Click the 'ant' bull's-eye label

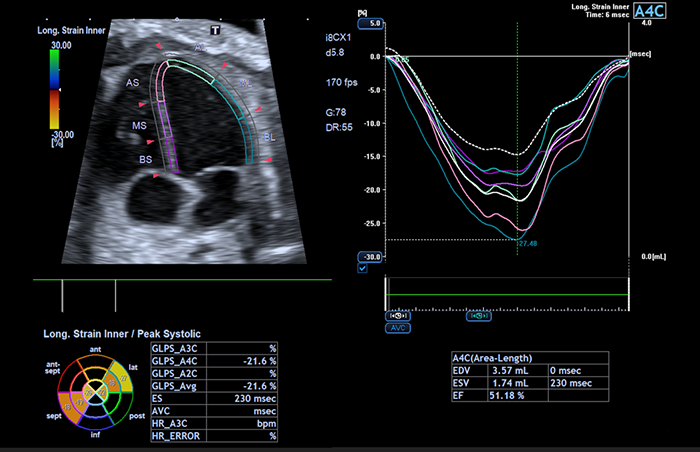click(x=96, y=349)
